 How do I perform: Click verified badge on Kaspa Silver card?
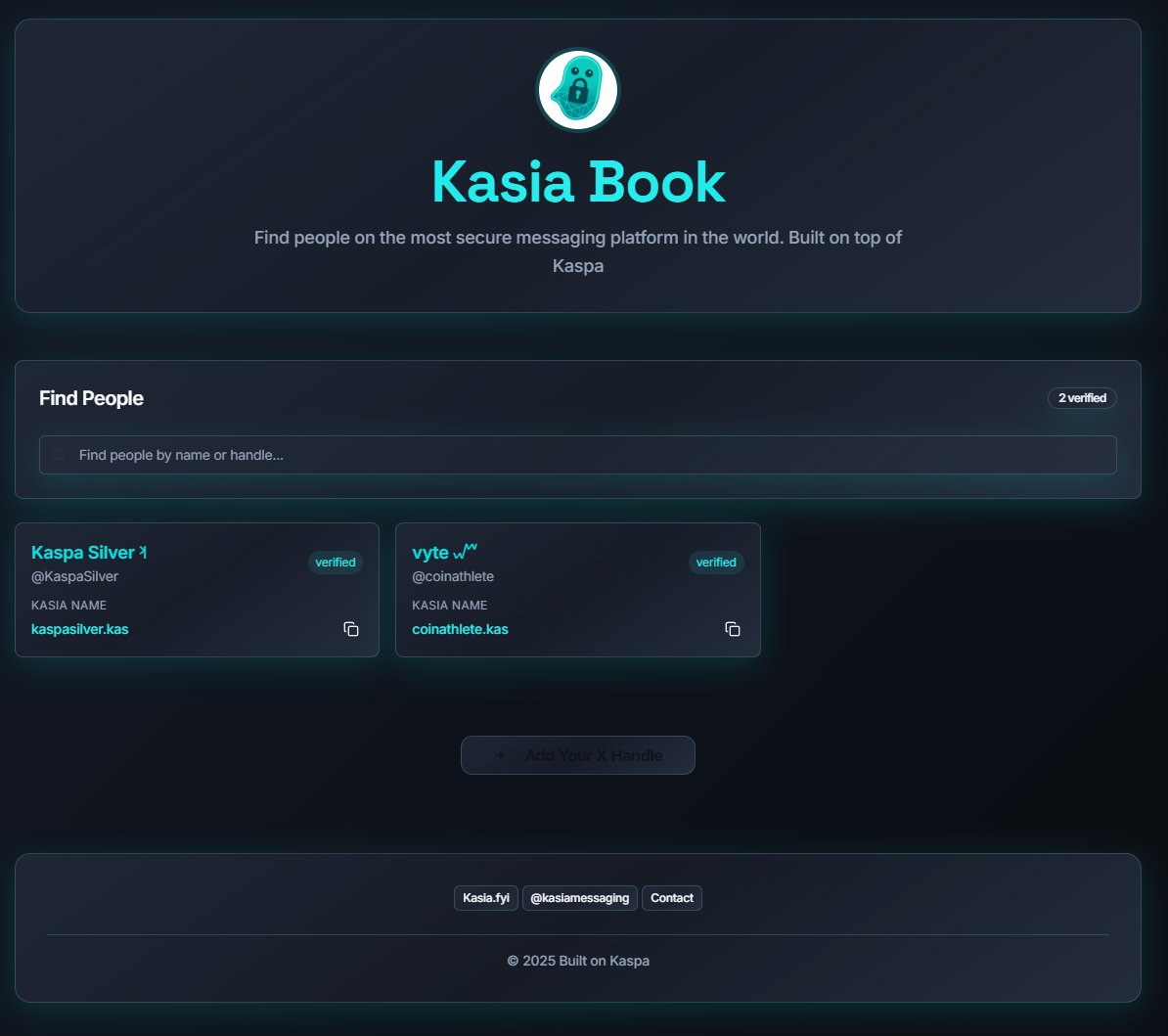pos(336,563)
